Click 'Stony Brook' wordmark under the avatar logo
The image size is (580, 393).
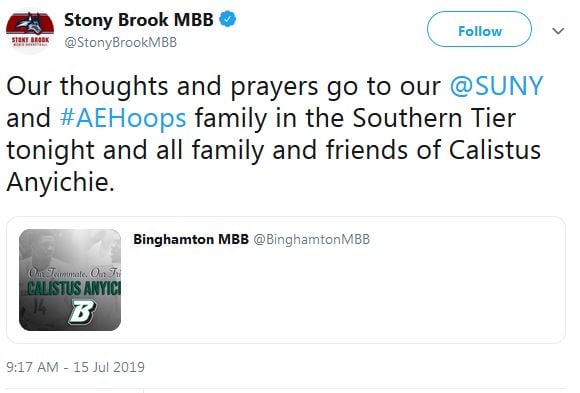(30, 40)
